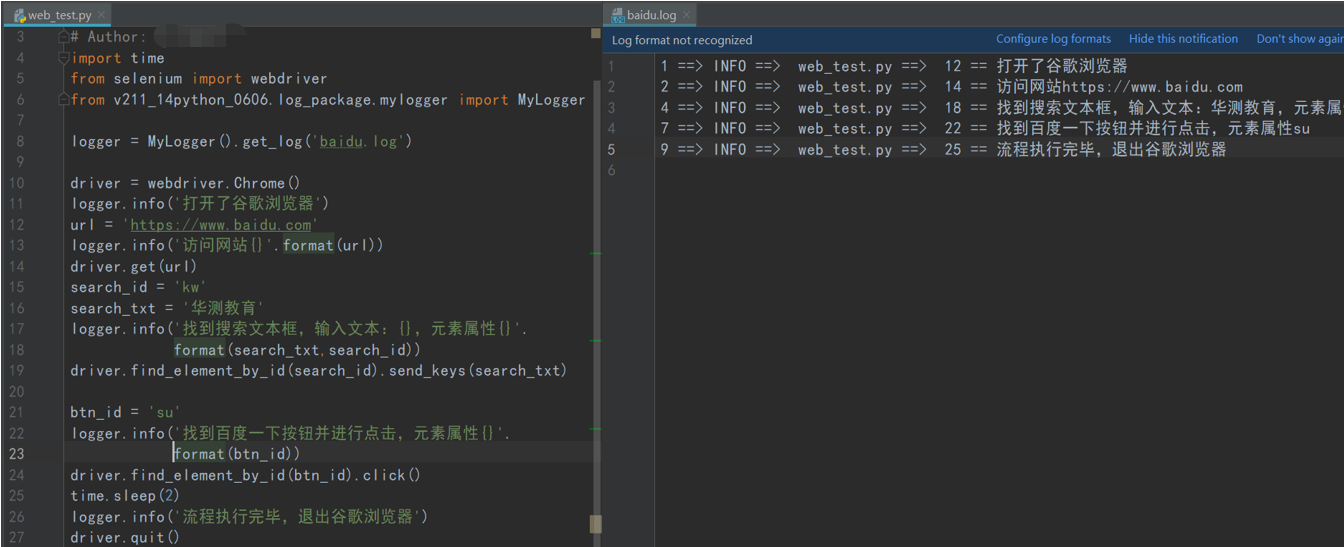Screen dimensions: 1344x547
Task: Switch to the baidu.log editor tab
Action: coord(650,15)
